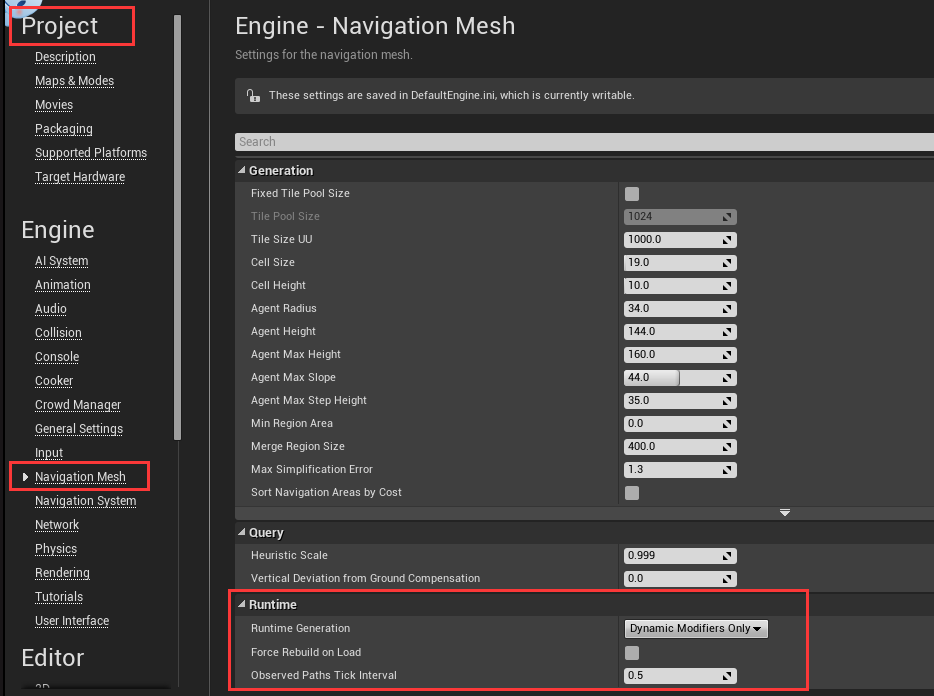The image size is (934, 696).
Task: Click the settings Search field
Action: coord(584,142)
